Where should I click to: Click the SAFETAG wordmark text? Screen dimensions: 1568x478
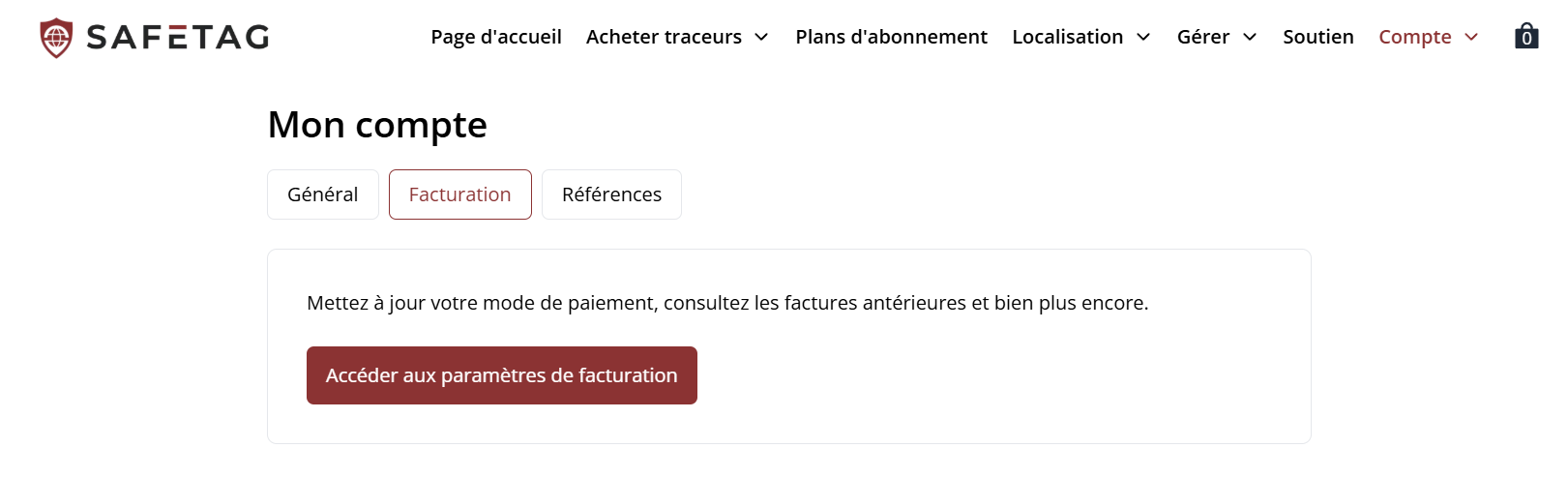(178, 38)
